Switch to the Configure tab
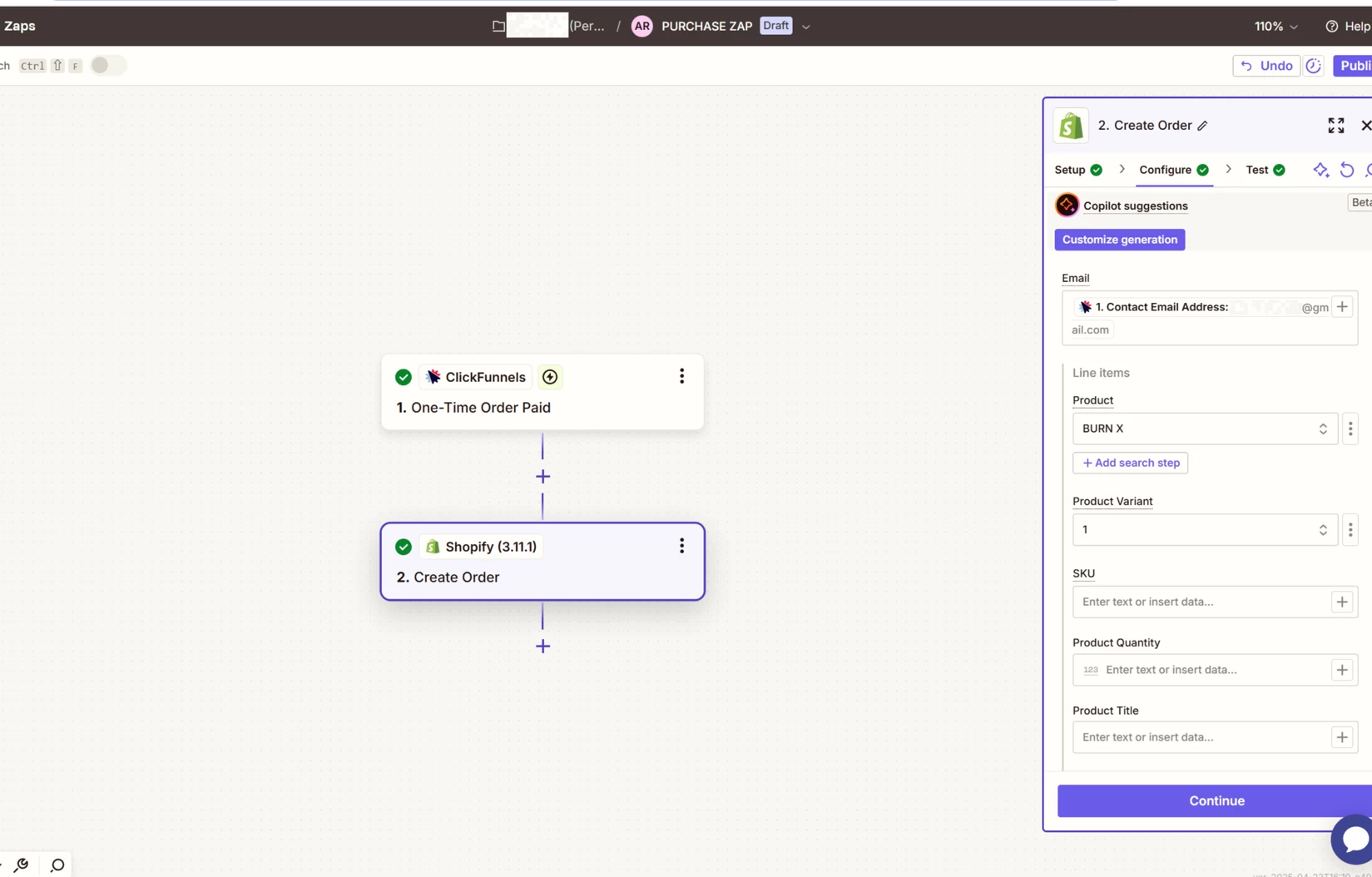1372x877 pixels. 1174,170
